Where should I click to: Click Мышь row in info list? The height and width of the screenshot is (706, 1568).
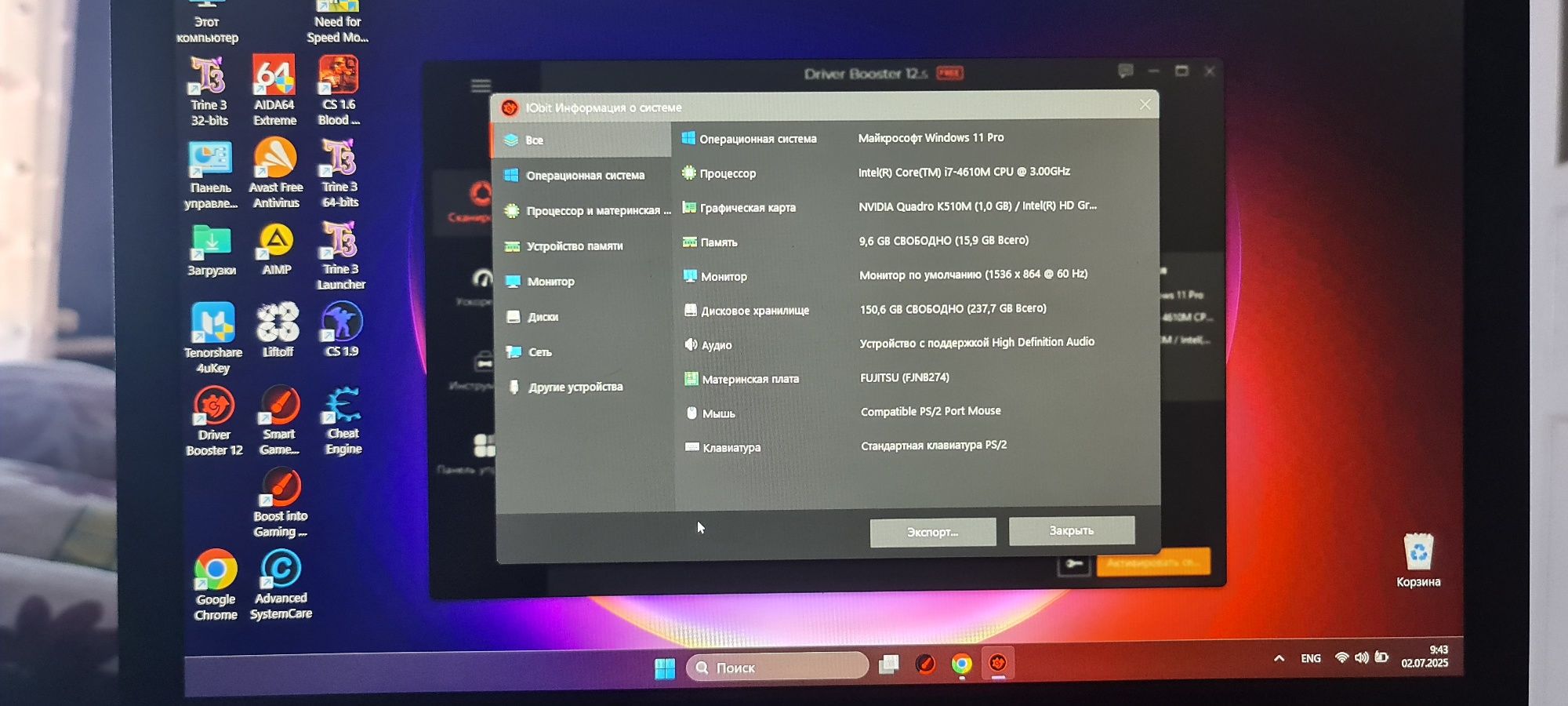pos(917,413)
